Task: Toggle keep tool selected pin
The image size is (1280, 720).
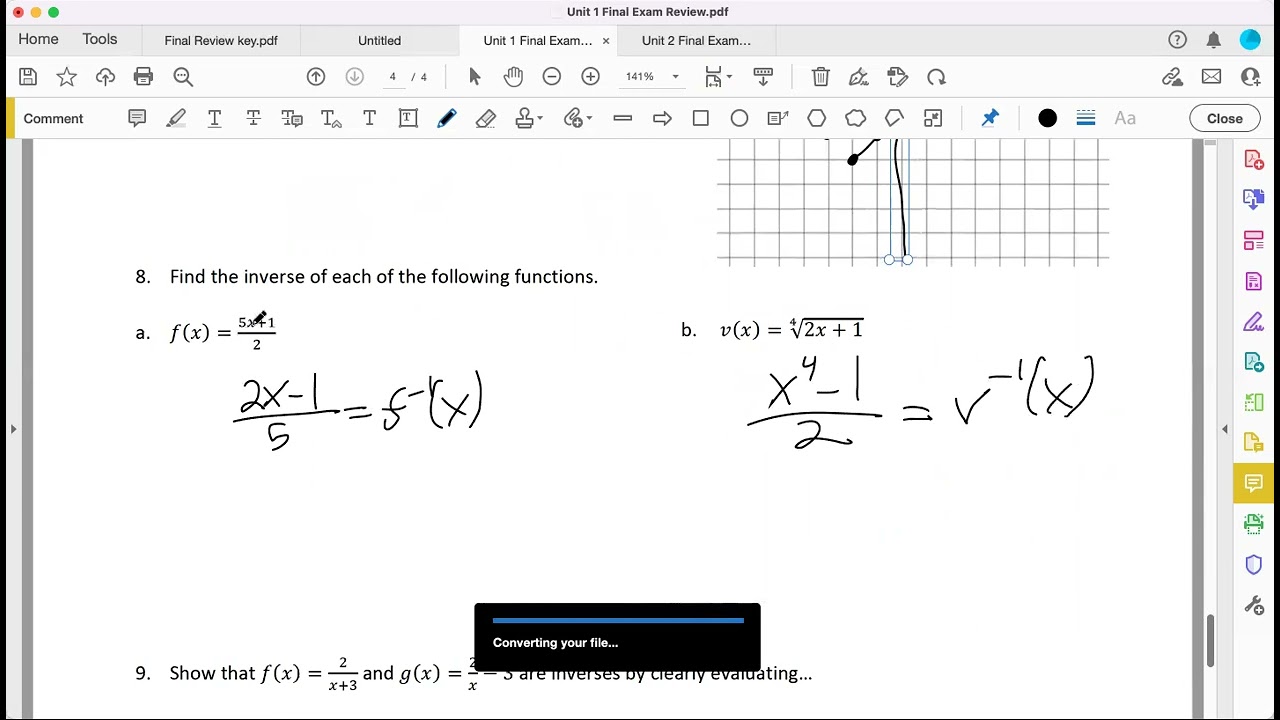Action: point(990,118)
